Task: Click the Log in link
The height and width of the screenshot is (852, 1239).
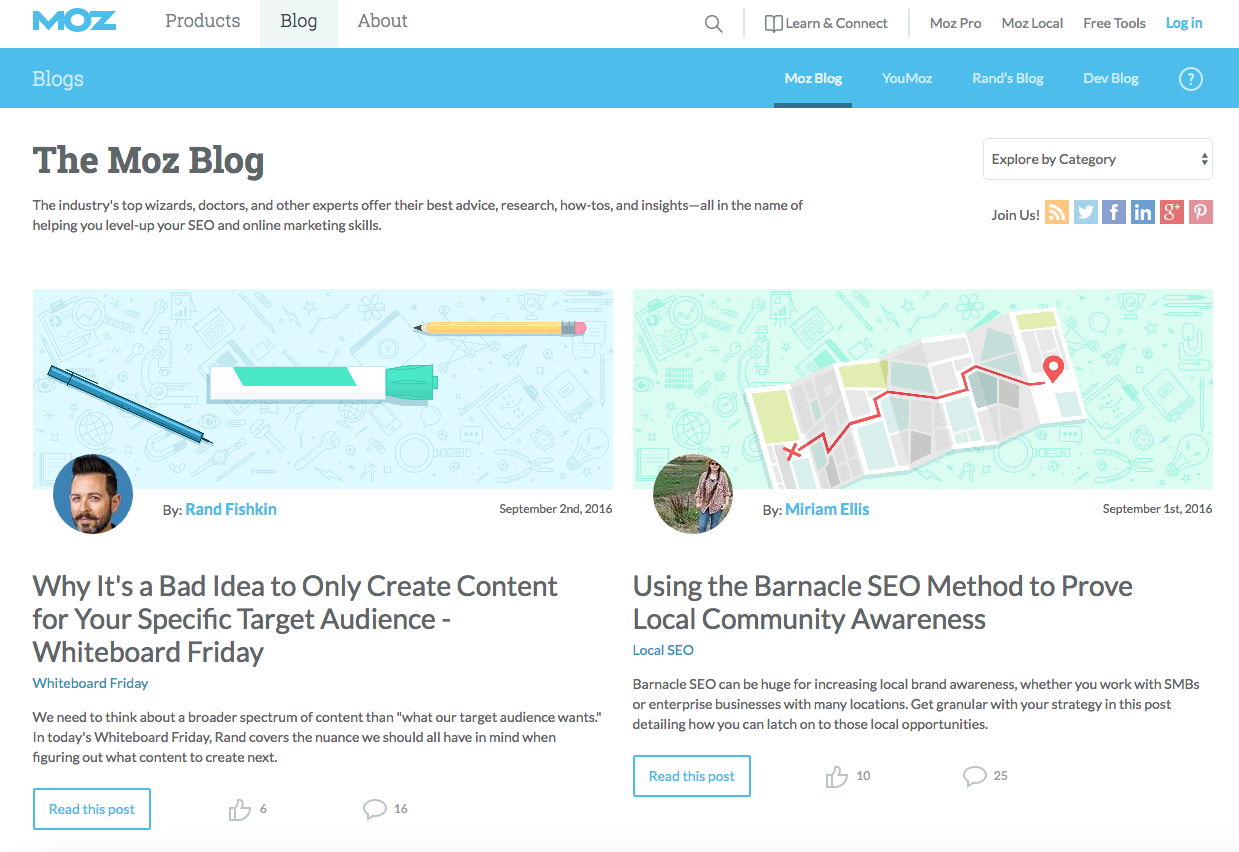Action: 1184,24
